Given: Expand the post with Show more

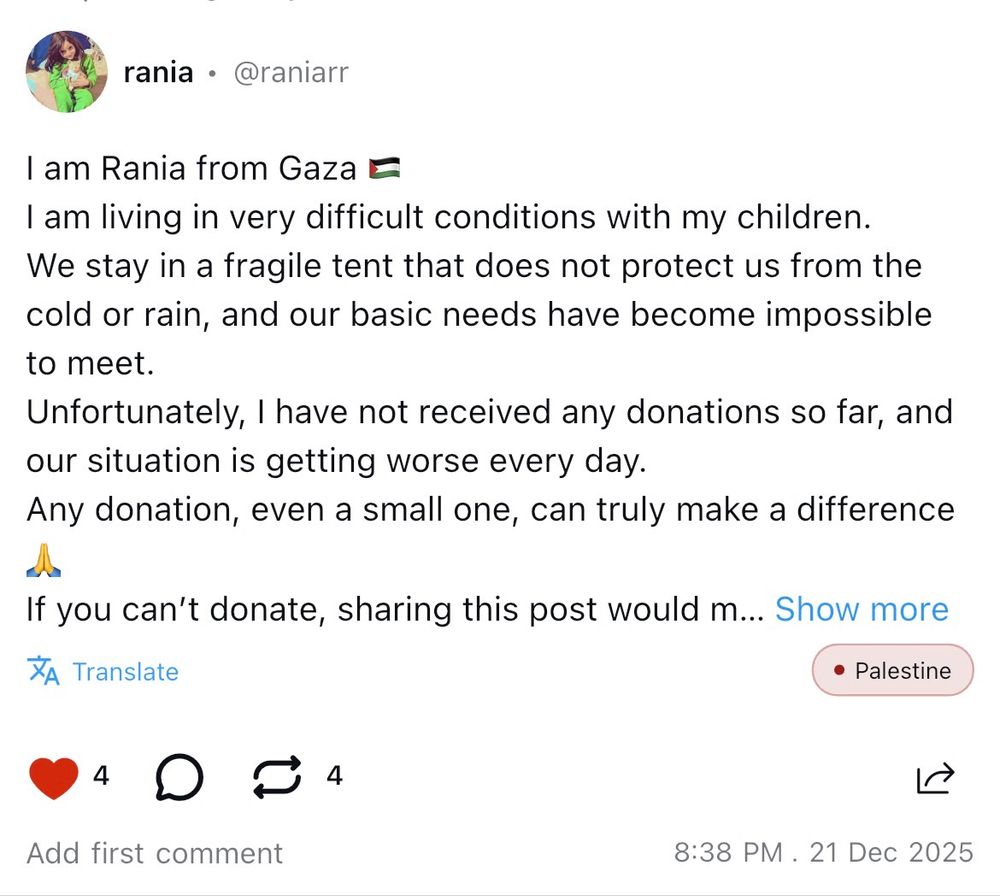Looking at the screenshot, I should (861, 609).
